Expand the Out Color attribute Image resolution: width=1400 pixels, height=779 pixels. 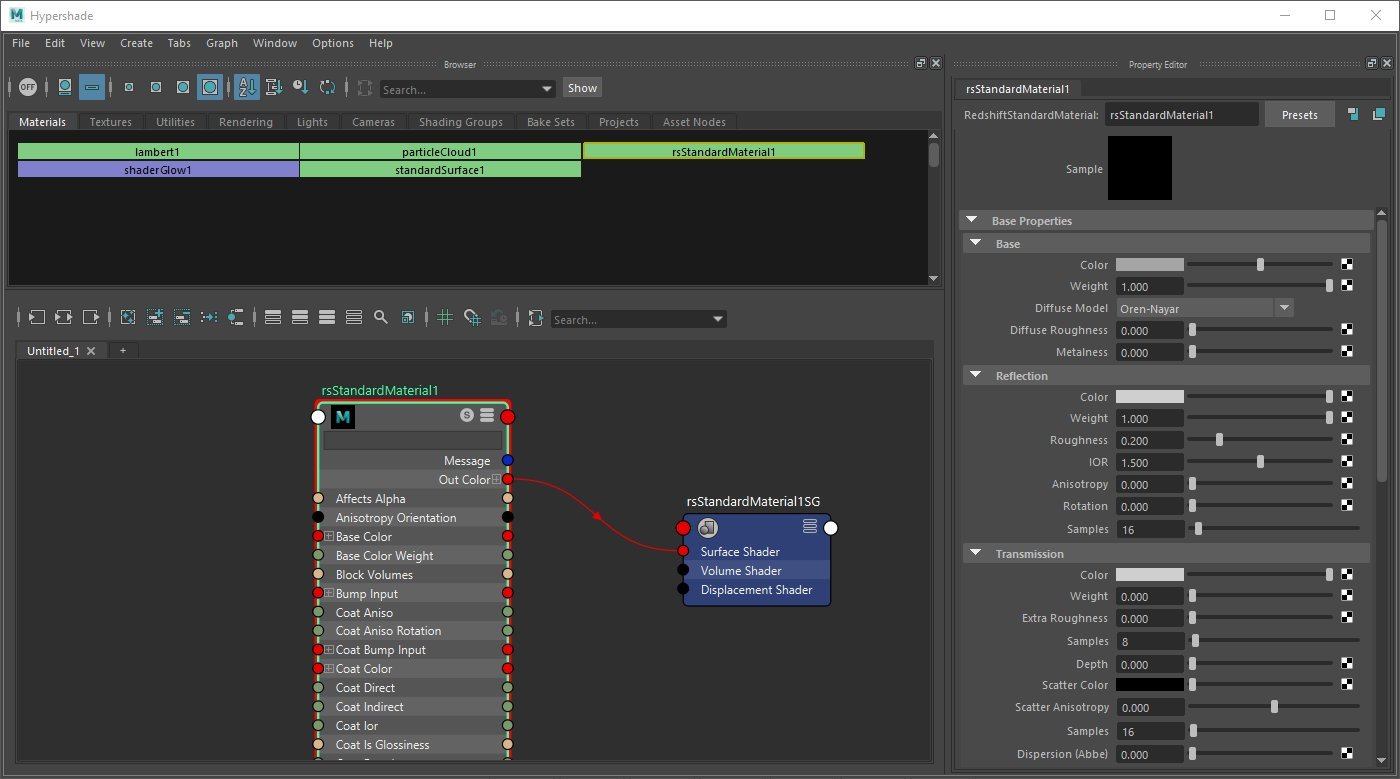click(496, 480)
